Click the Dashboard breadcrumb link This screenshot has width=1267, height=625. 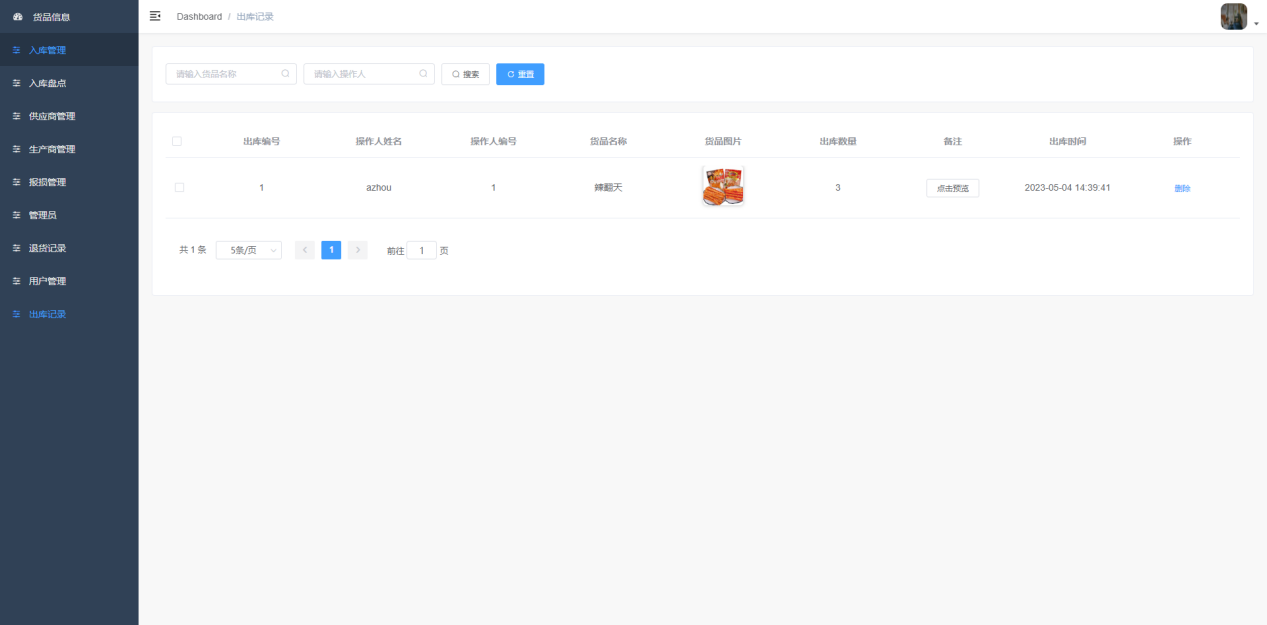[199, 16]
